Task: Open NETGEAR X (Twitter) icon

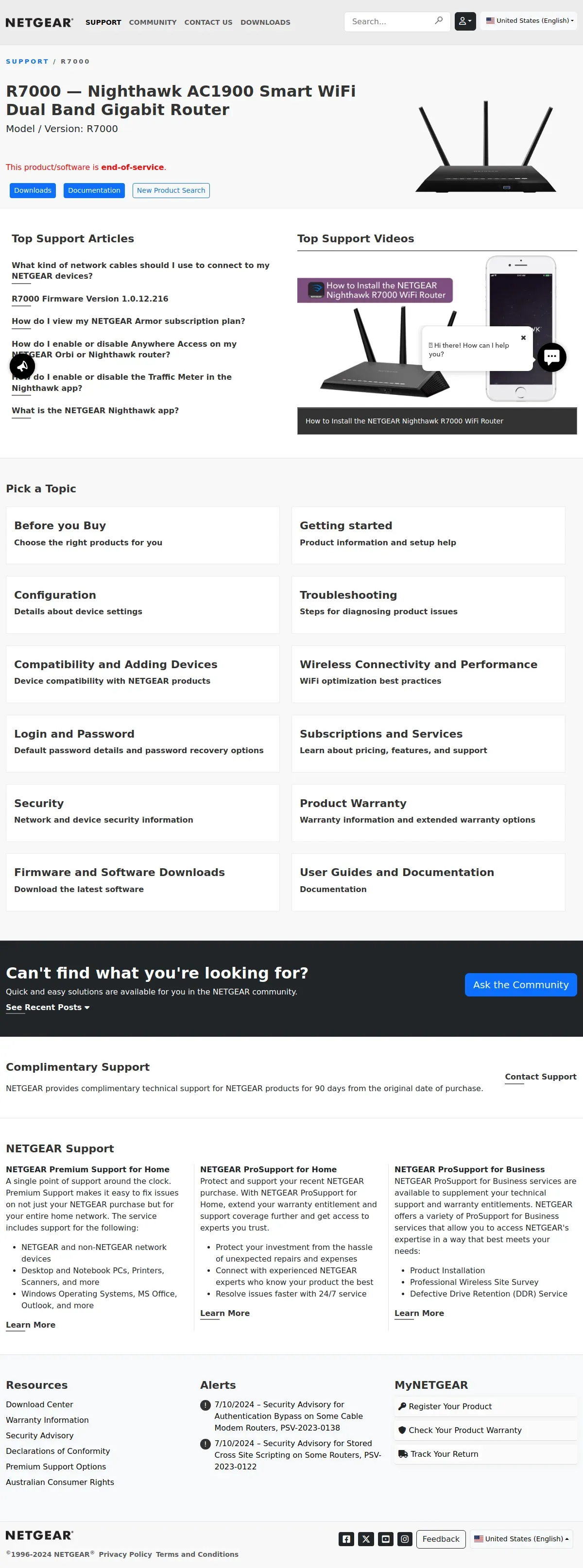Action: 366,1539
